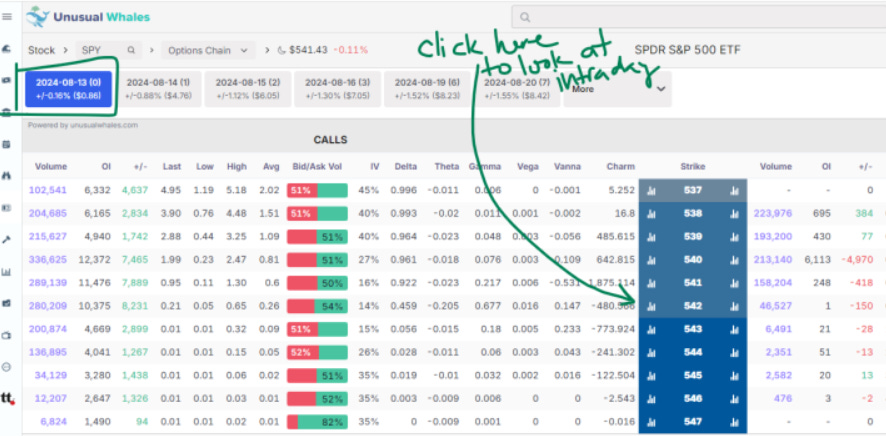Open the calls intraday chart icon for strike 542
This screenshot has height=436, width=886.
651,307
